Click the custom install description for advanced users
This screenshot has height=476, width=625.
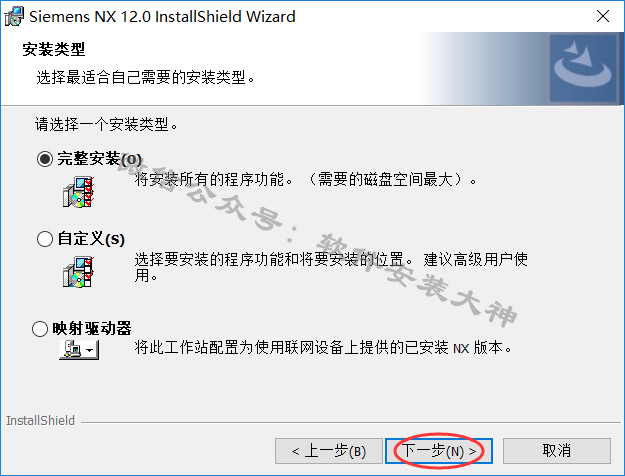click(x=331, y=267)
